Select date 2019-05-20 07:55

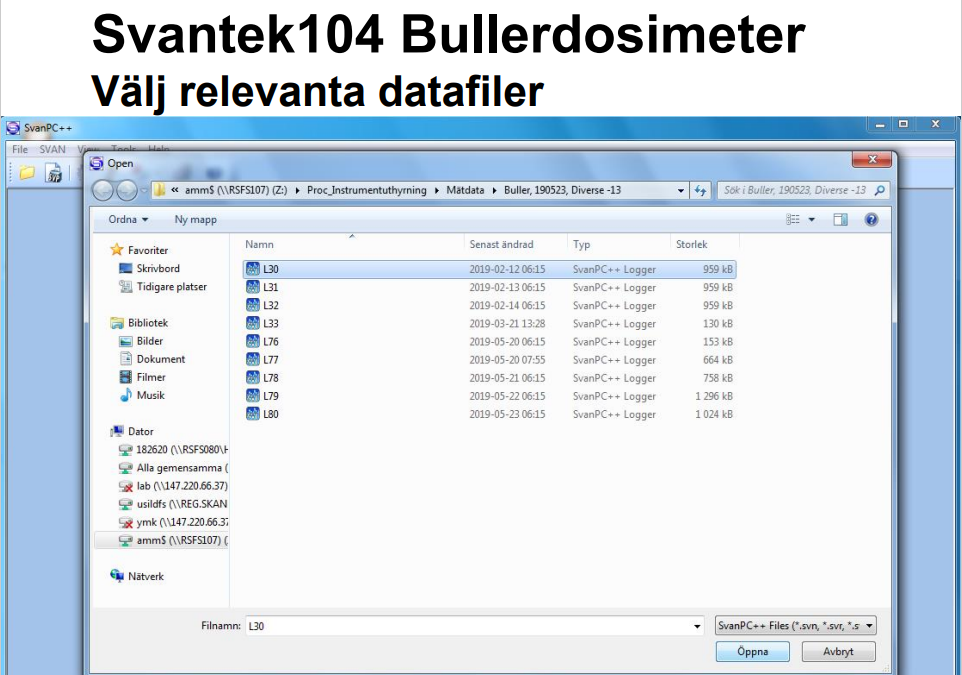507,360
